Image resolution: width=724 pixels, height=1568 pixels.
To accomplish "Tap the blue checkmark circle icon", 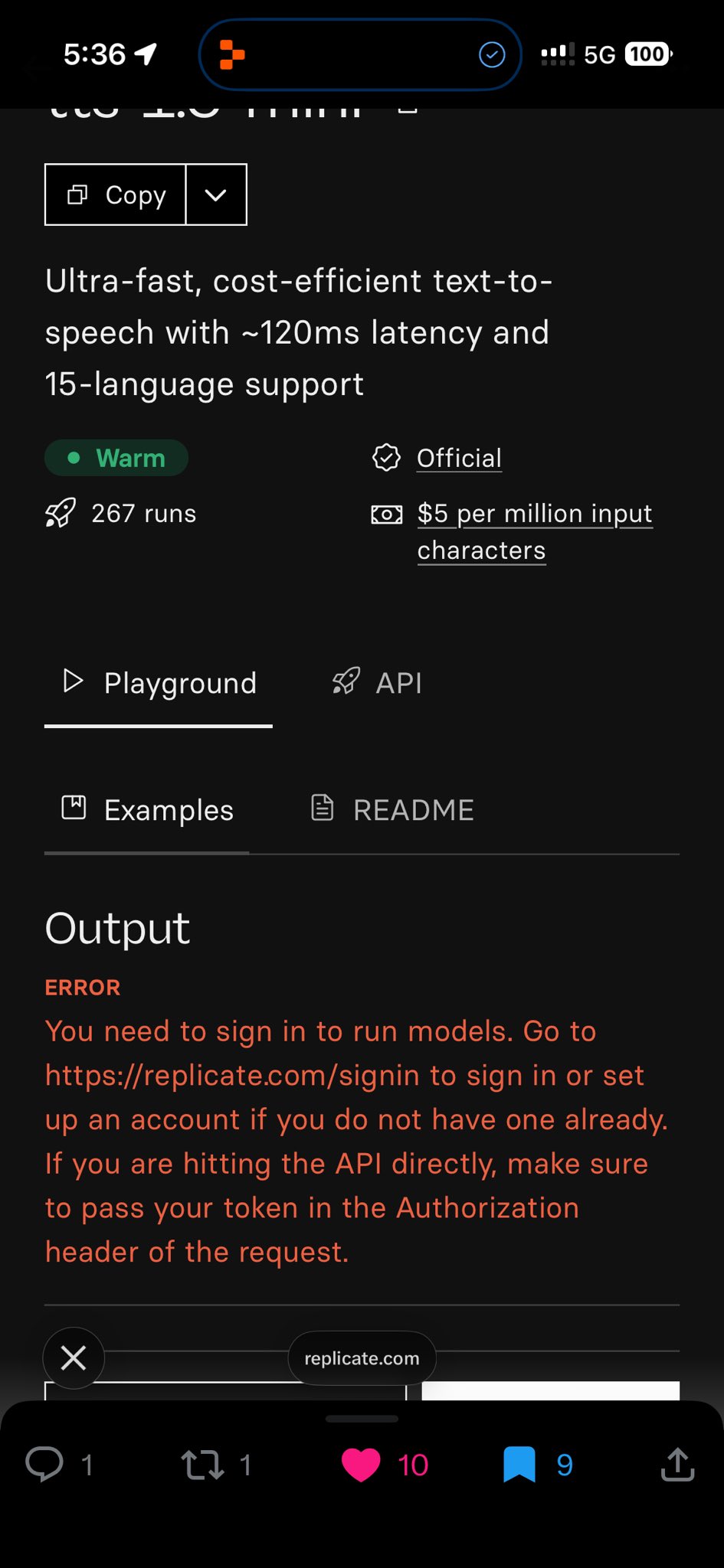I will point(492,55).
